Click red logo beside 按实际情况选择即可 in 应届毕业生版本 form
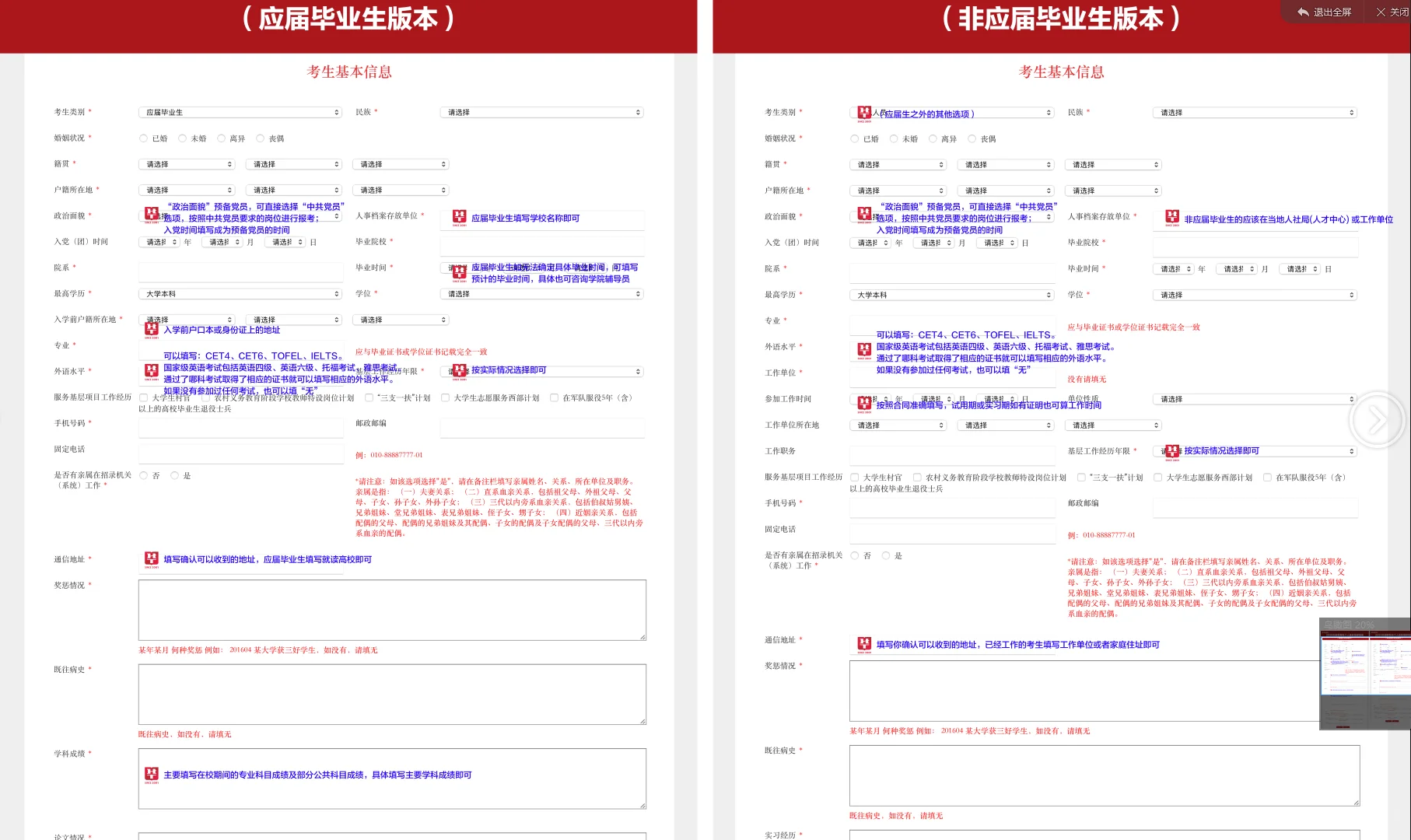The image size is (1411, 840). (x=460, y=372)
